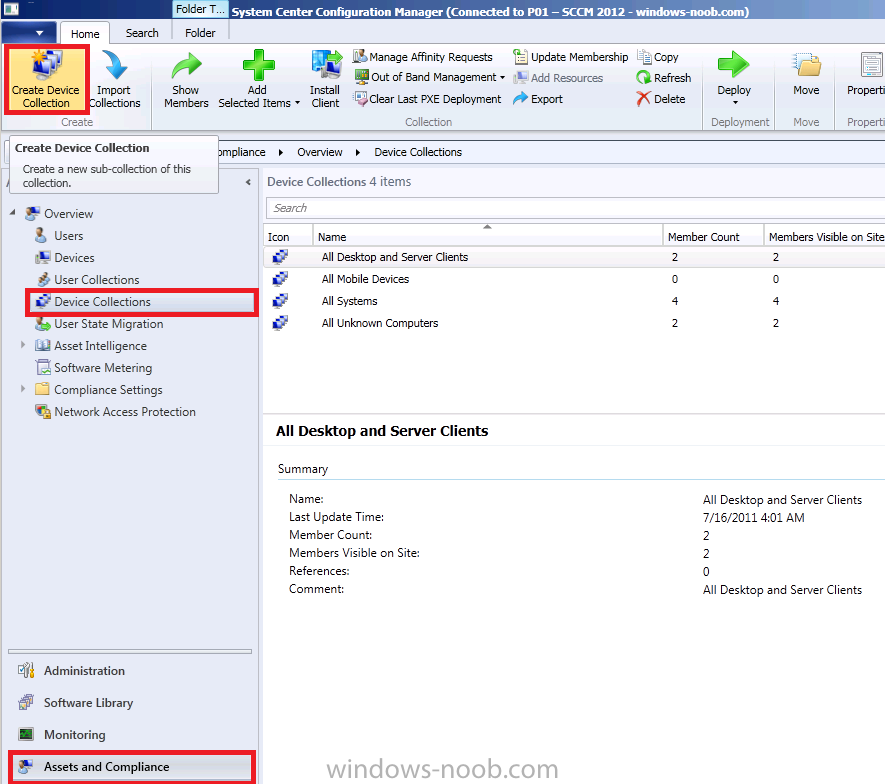Click the Members Visible on Site header
This screenshot has width=885, height=784.
coord(825,237)
